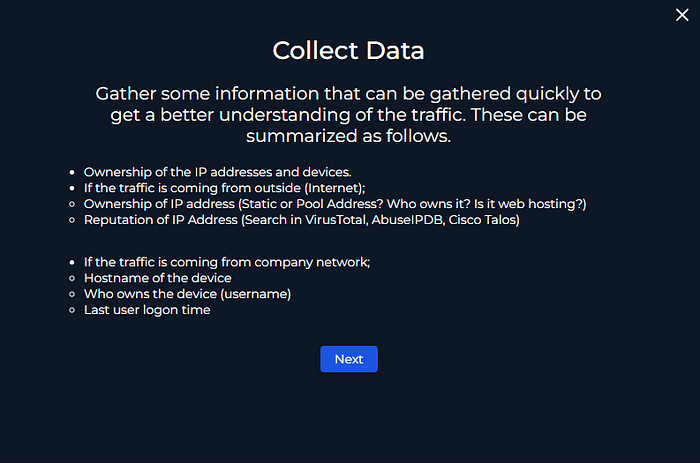Image resolution: width=700 pixels, height=463 pixels.
Task: Click the "Static or Pool Address?" text
Action: pos(312,204)
